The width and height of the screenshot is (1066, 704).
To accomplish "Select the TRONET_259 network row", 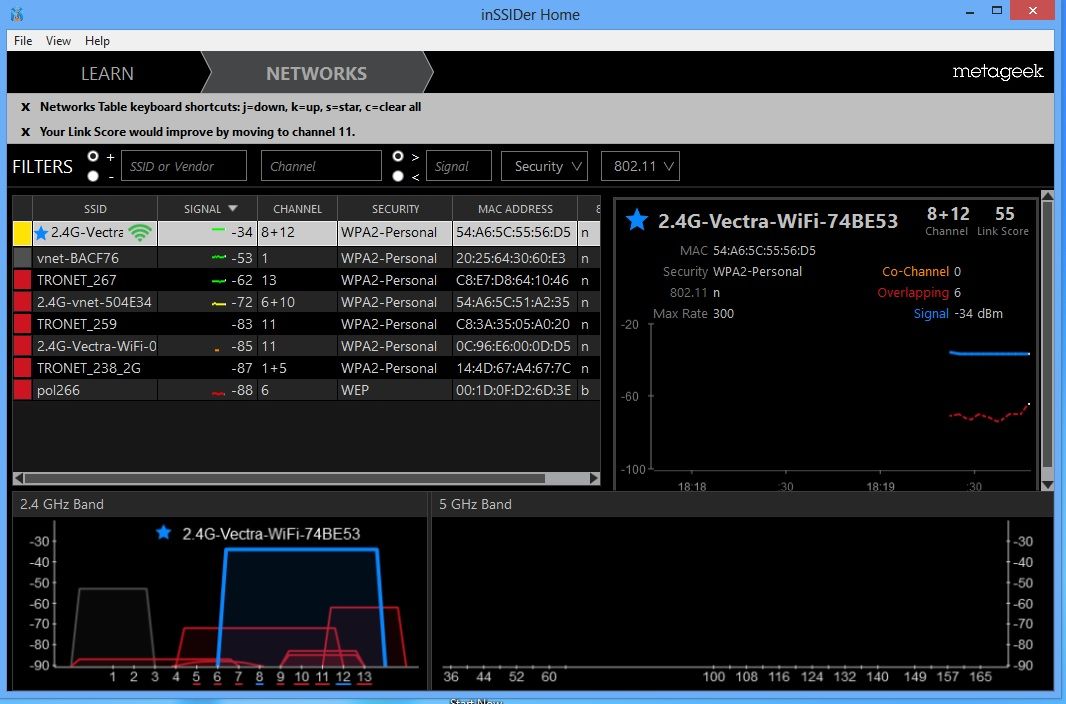I will 306,324.
